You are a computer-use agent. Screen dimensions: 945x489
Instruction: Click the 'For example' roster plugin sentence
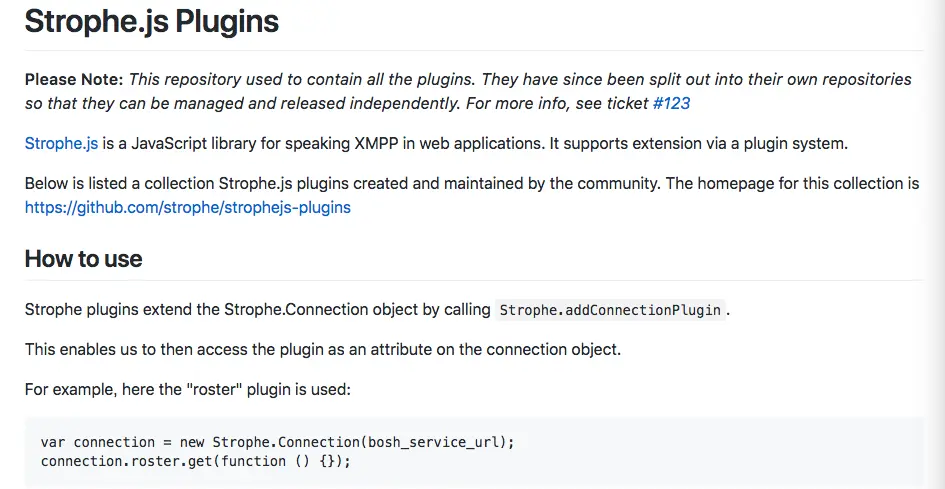coord(187,390)
